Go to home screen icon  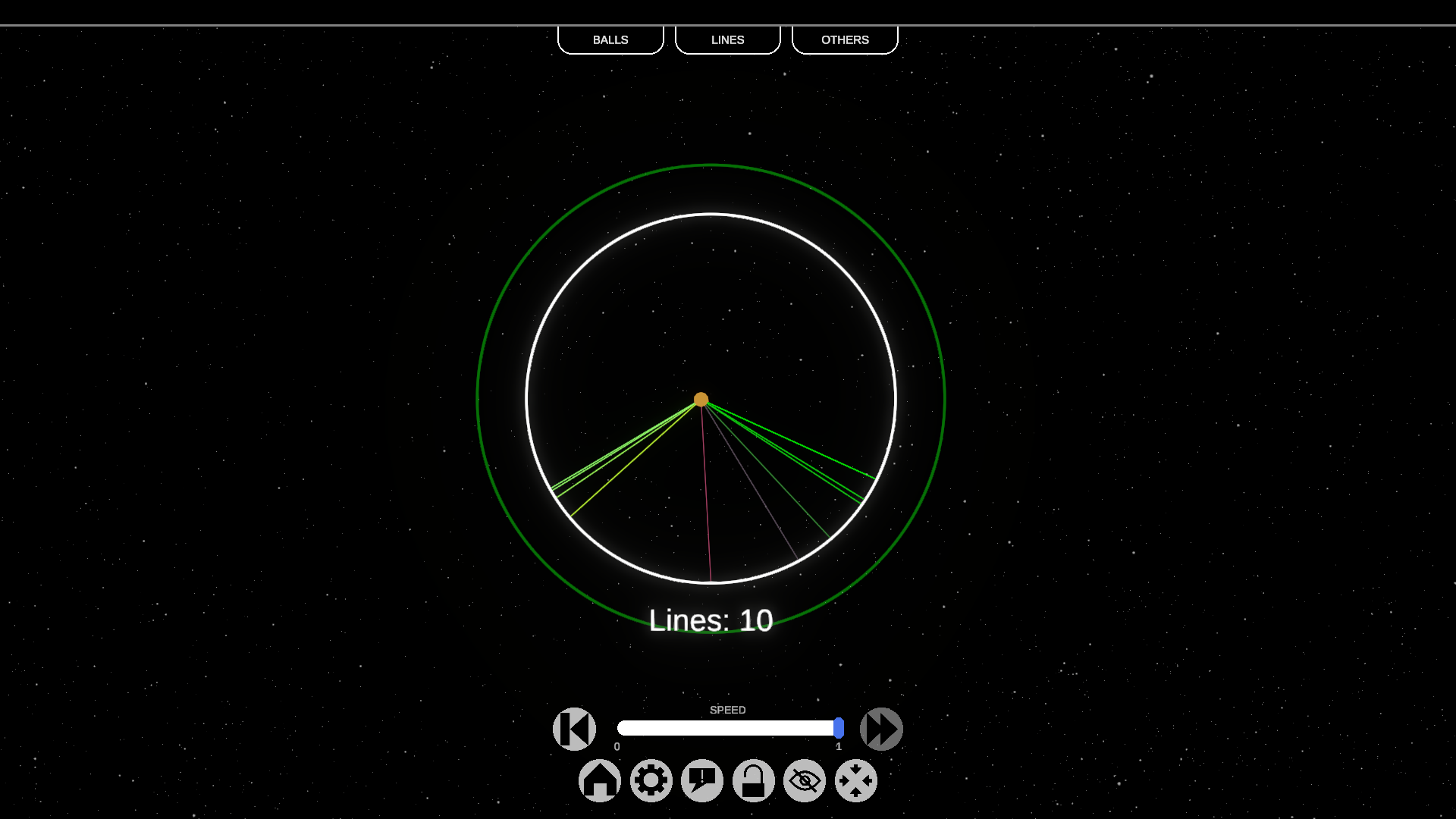(600, 780)
